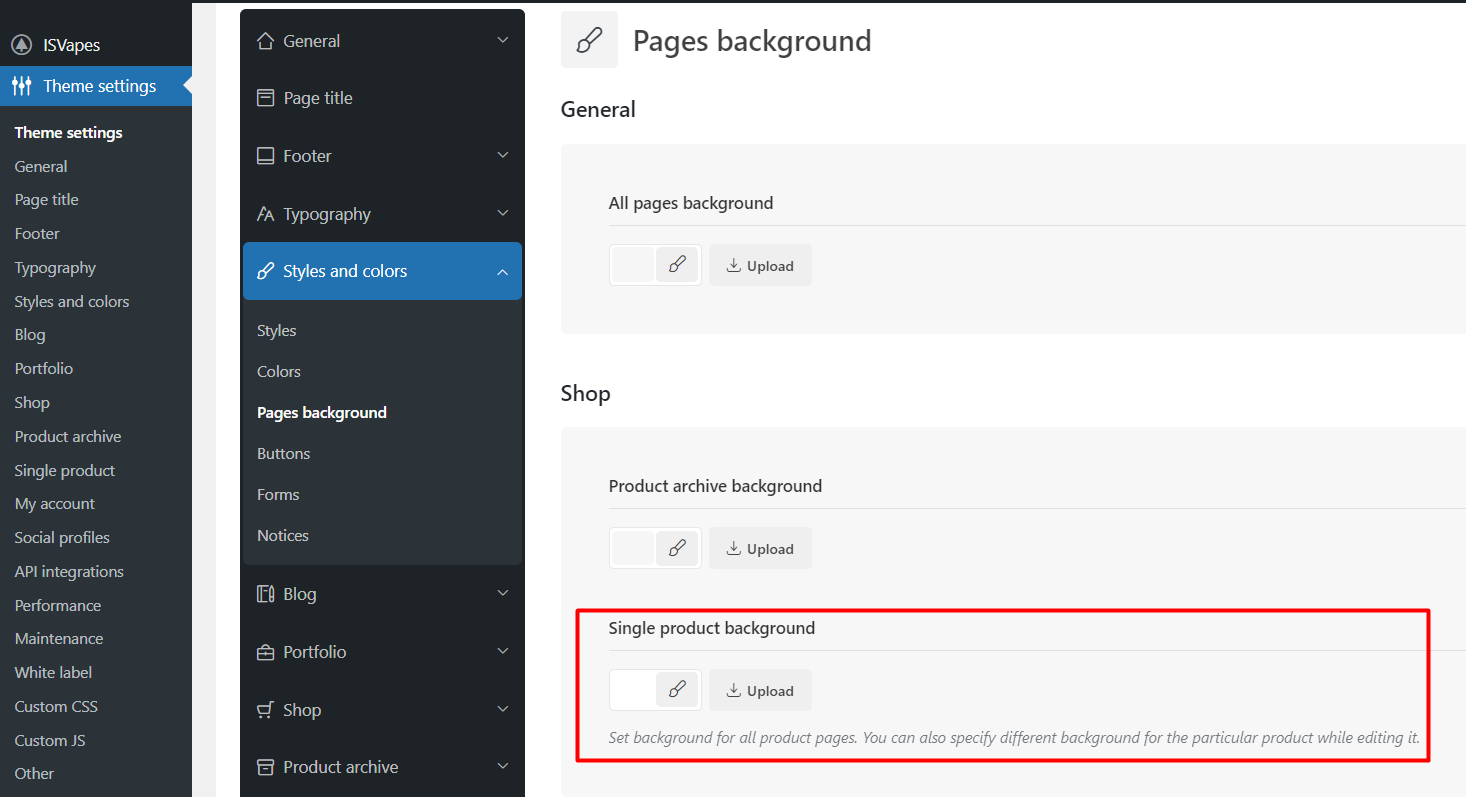Open General link in admin sidebar
Image resolution: width=1466 pixels, height=797 pixels.
click(41, 167)
